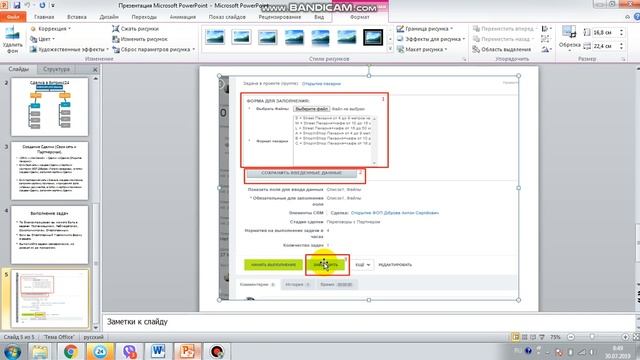640x360 pixels.
Task: Click Изменить рисунок (Change Picture)
Action: [x=140, y=39]
